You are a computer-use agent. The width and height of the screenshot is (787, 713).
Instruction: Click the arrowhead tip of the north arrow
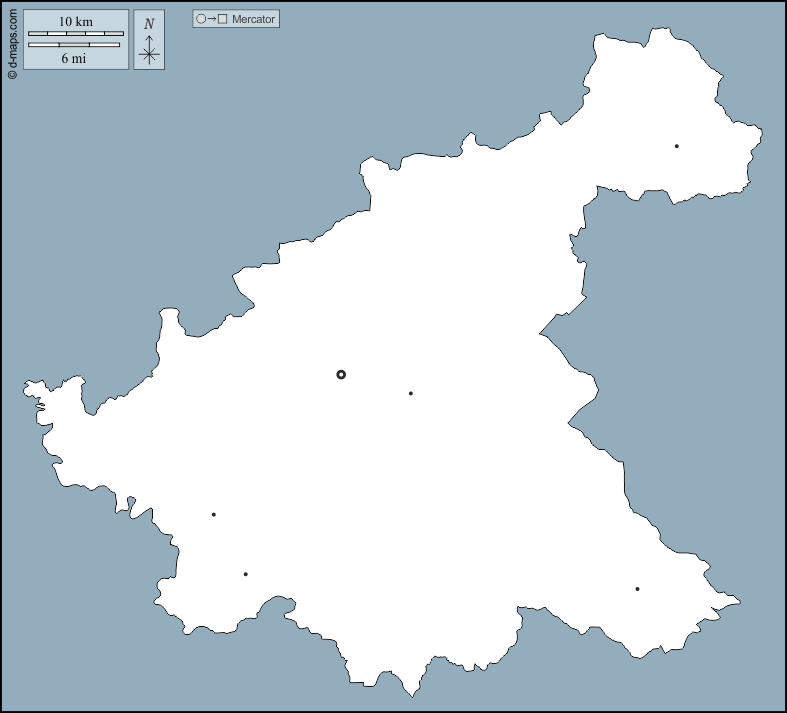click(149, 37)
